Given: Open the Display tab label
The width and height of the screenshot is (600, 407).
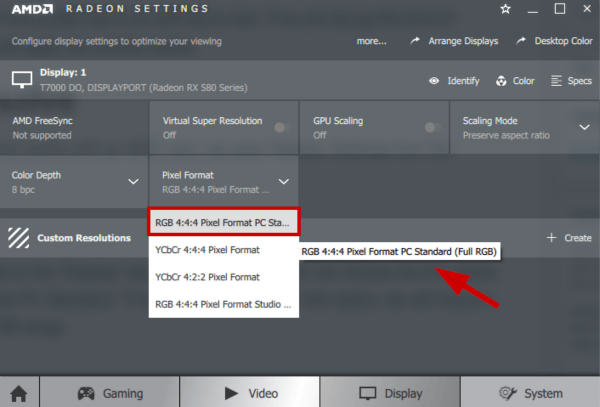Looking at the screenshot, I should click(x=403, y=394).
